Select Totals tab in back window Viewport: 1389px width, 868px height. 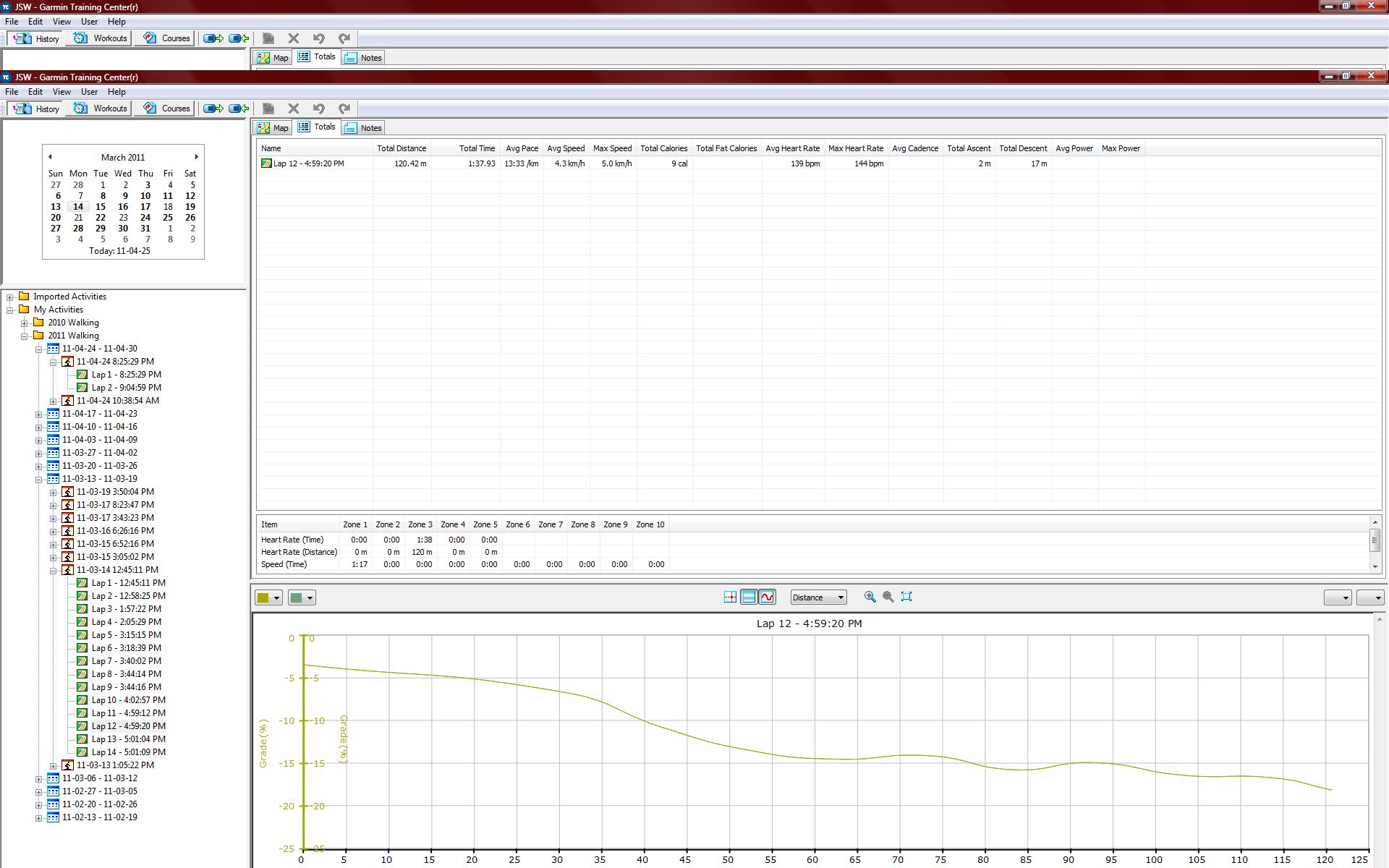[x=317, y=56]
